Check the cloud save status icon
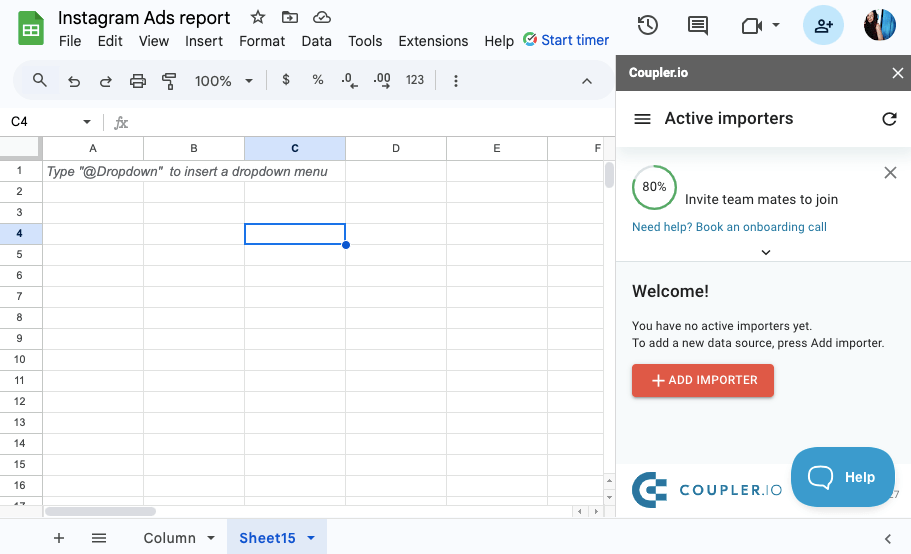This screenshot has height=554, width=911. tap(321, 17)
